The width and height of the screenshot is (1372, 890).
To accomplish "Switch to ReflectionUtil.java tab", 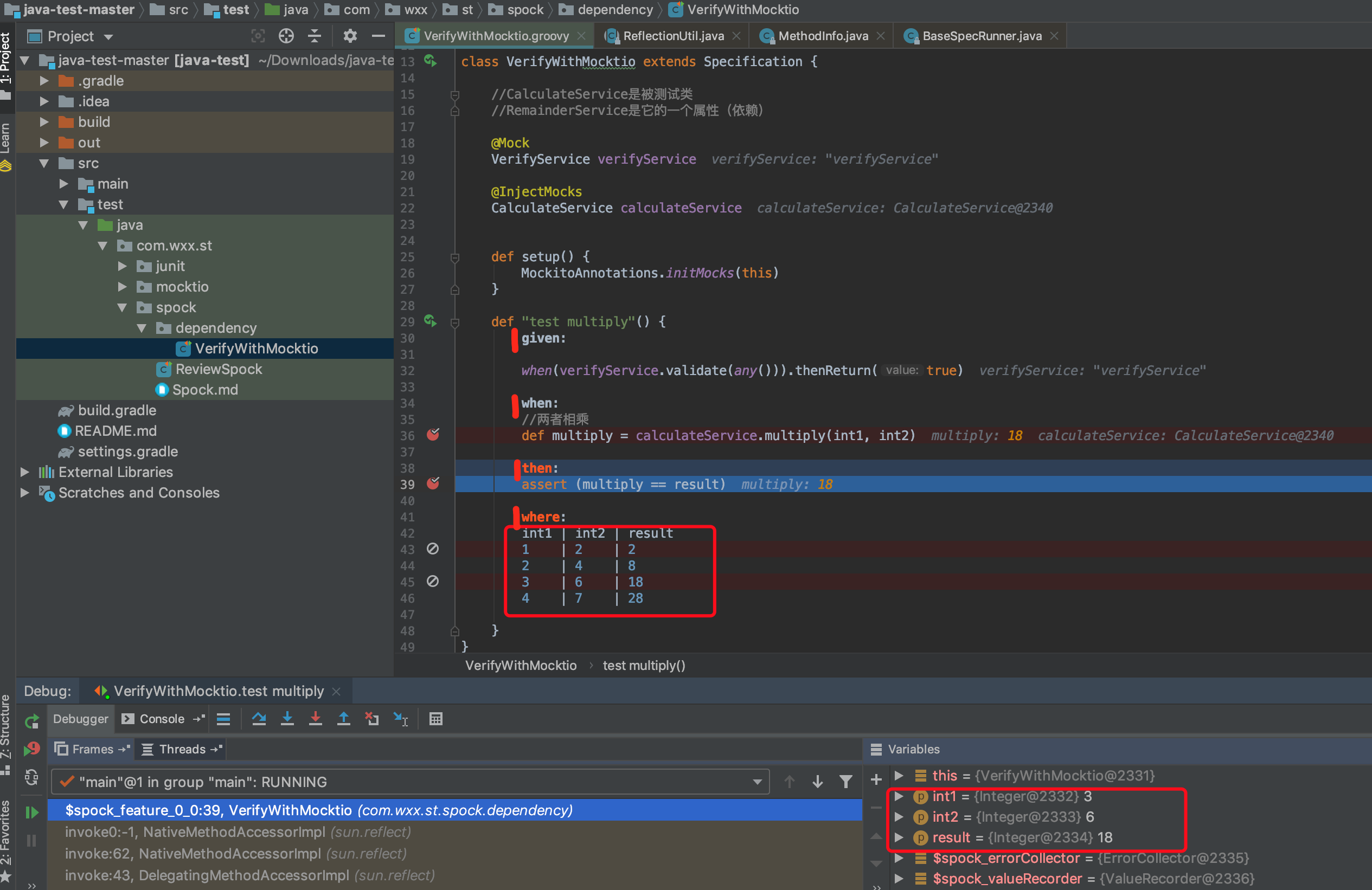I will (x=673, y=36).
